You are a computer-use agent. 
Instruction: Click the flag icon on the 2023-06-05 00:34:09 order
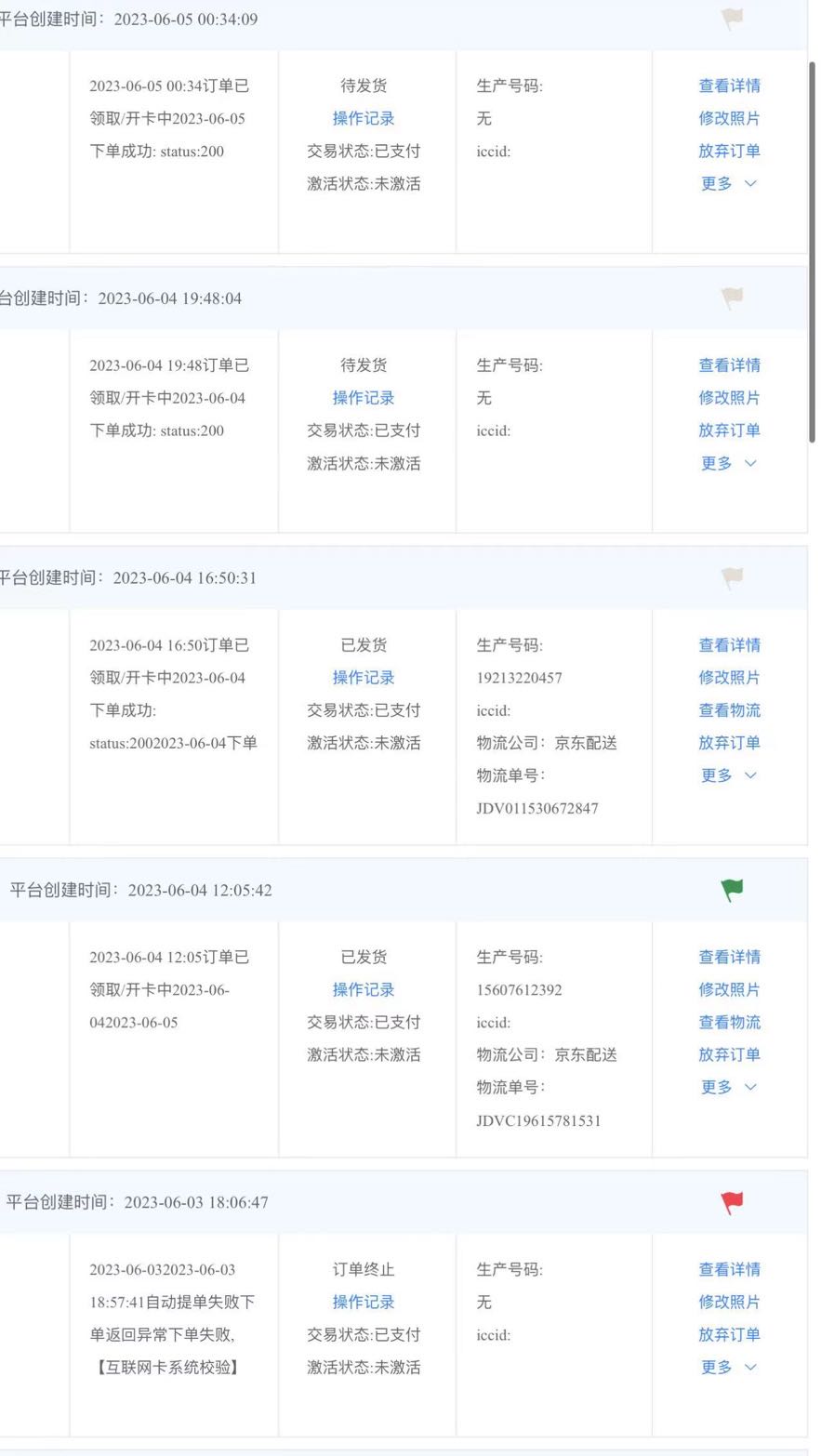pyautogui.click(x=733, y=19)
